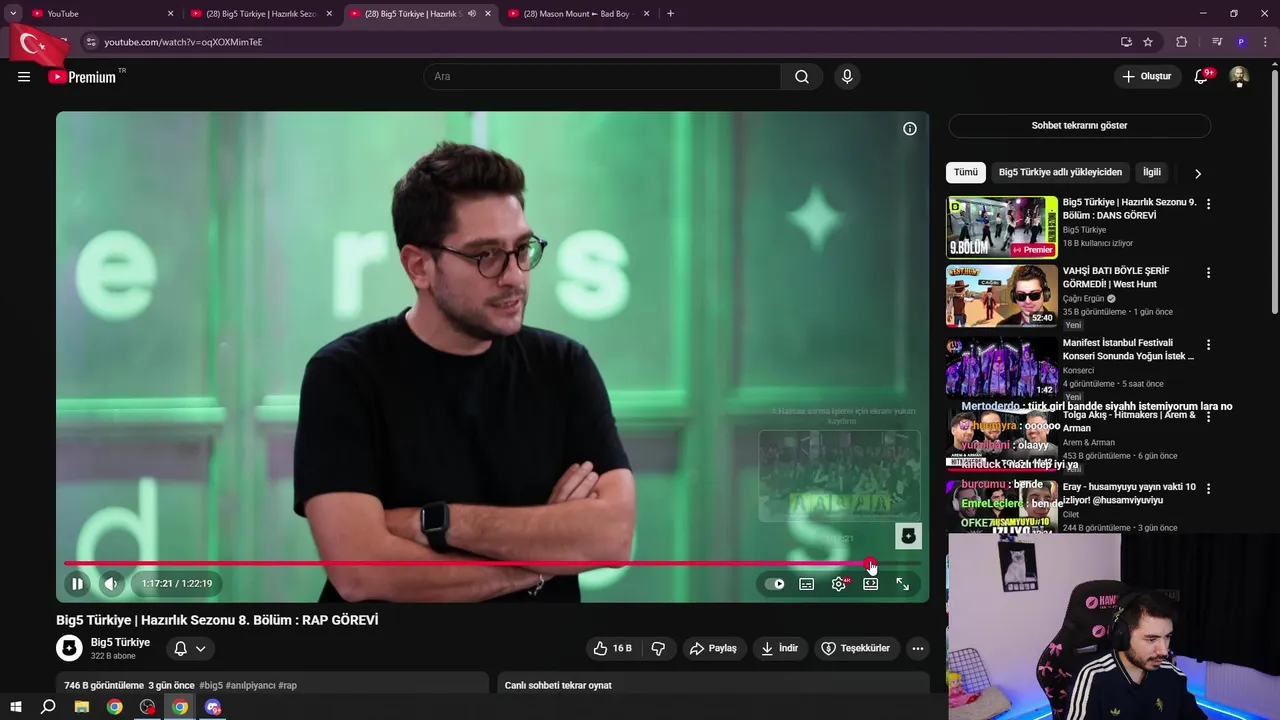Open the 9. Bölüm DANS GÖREVİ thumbnail
Screen dimensions: 1280x720
pos(1002,227)
